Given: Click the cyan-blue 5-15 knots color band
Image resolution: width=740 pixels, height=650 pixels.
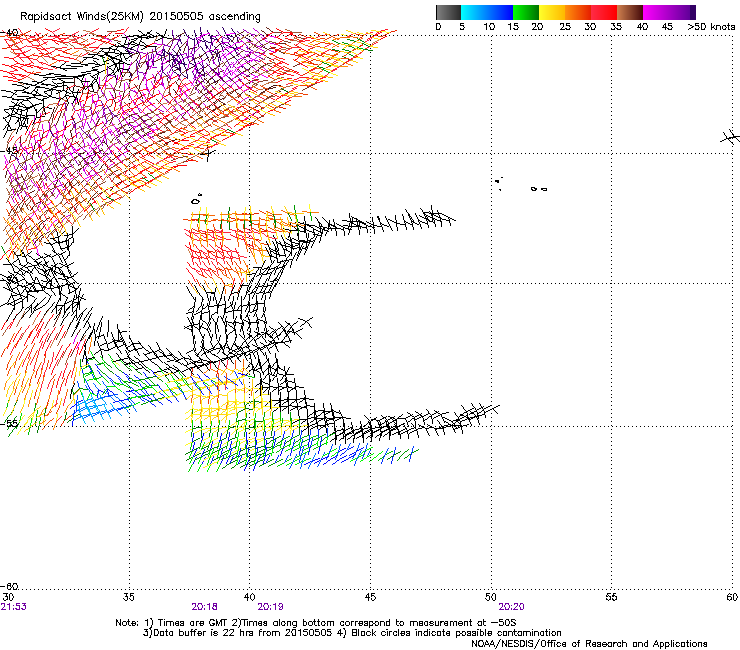Looking at the screenshot, I should point(487,12).
